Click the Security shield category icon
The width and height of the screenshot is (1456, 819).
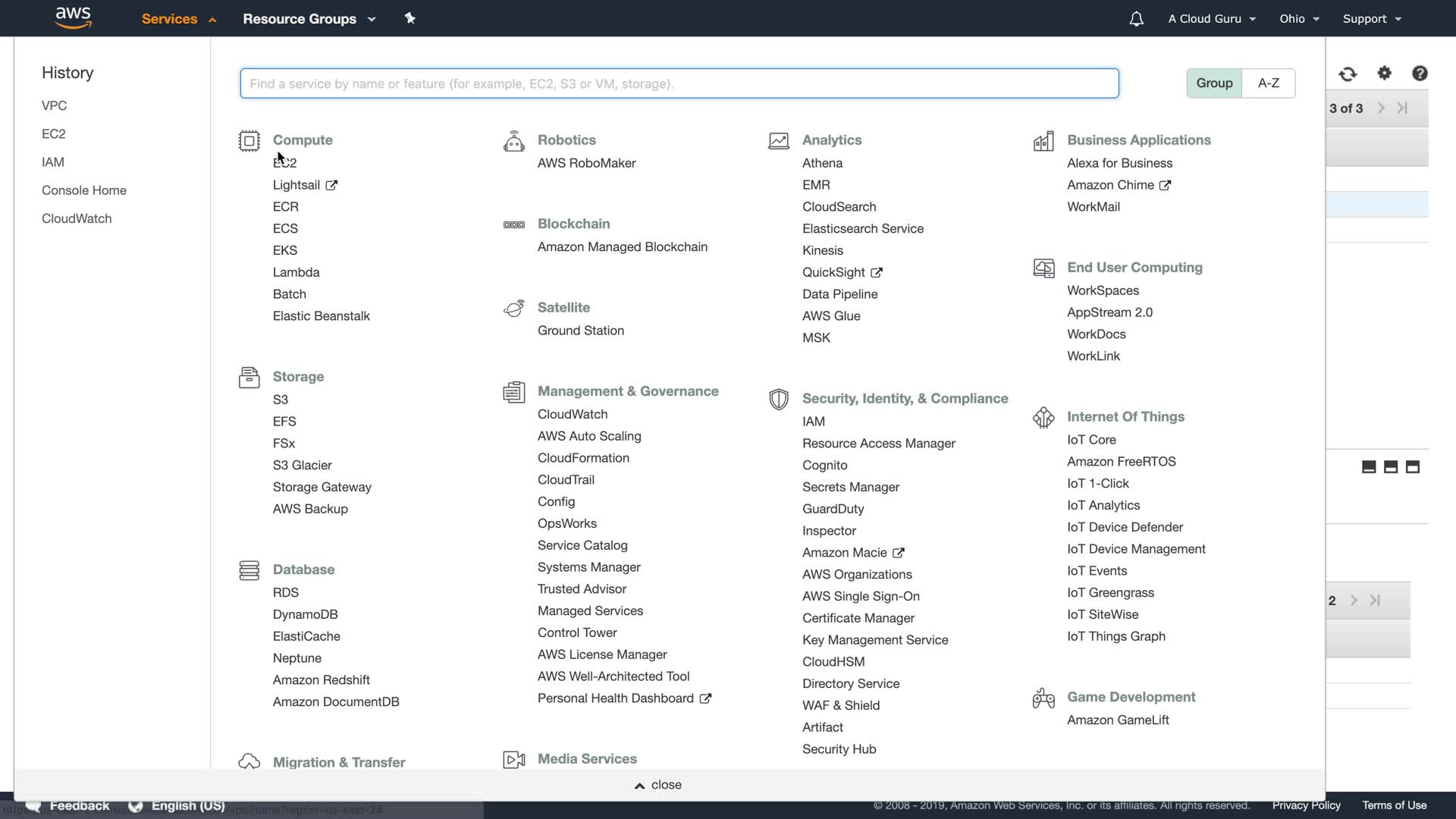click(x=778, y=399)
